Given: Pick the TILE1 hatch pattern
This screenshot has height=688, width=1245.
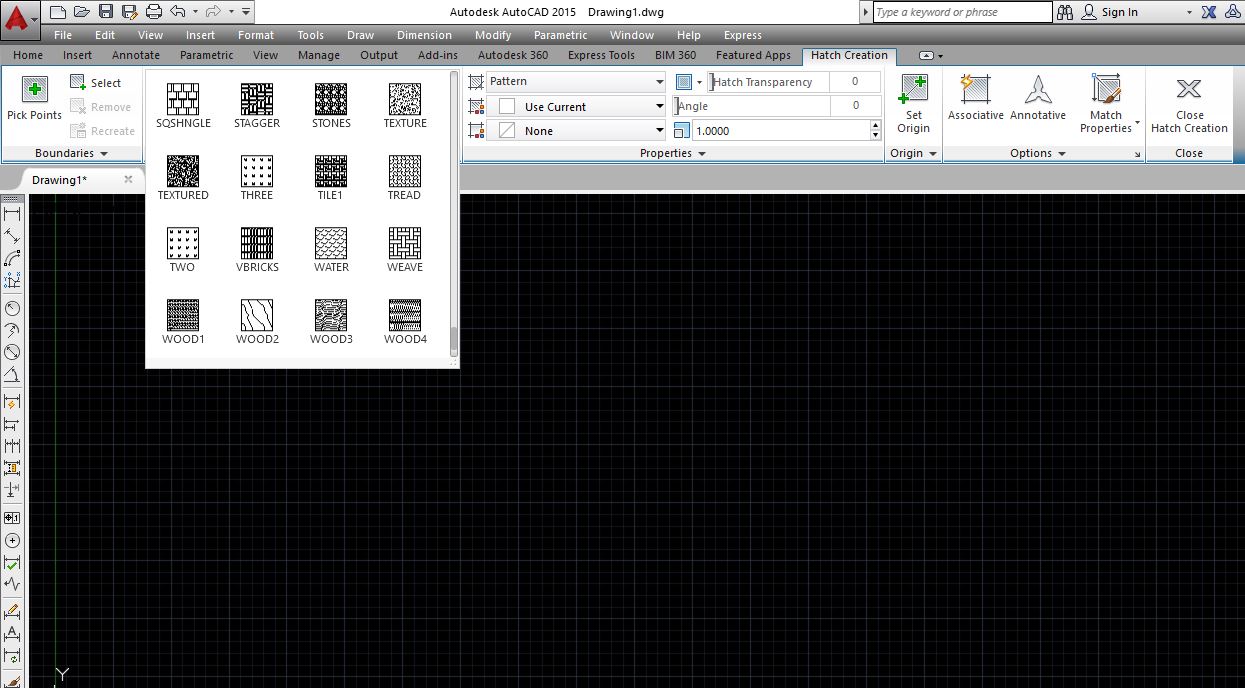Looking at the screenshot, I should (331, 177).
